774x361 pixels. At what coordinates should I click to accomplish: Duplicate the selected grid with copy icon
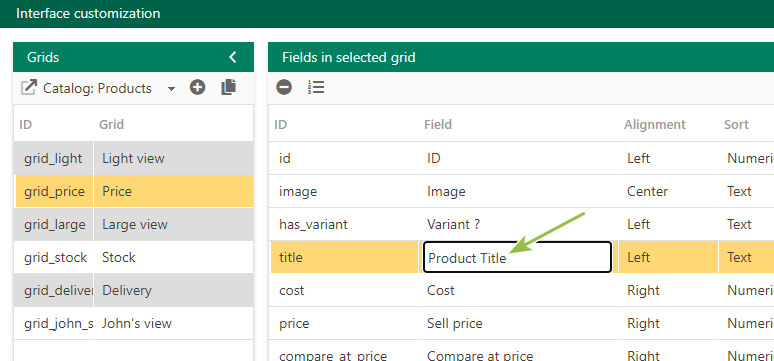228,87
